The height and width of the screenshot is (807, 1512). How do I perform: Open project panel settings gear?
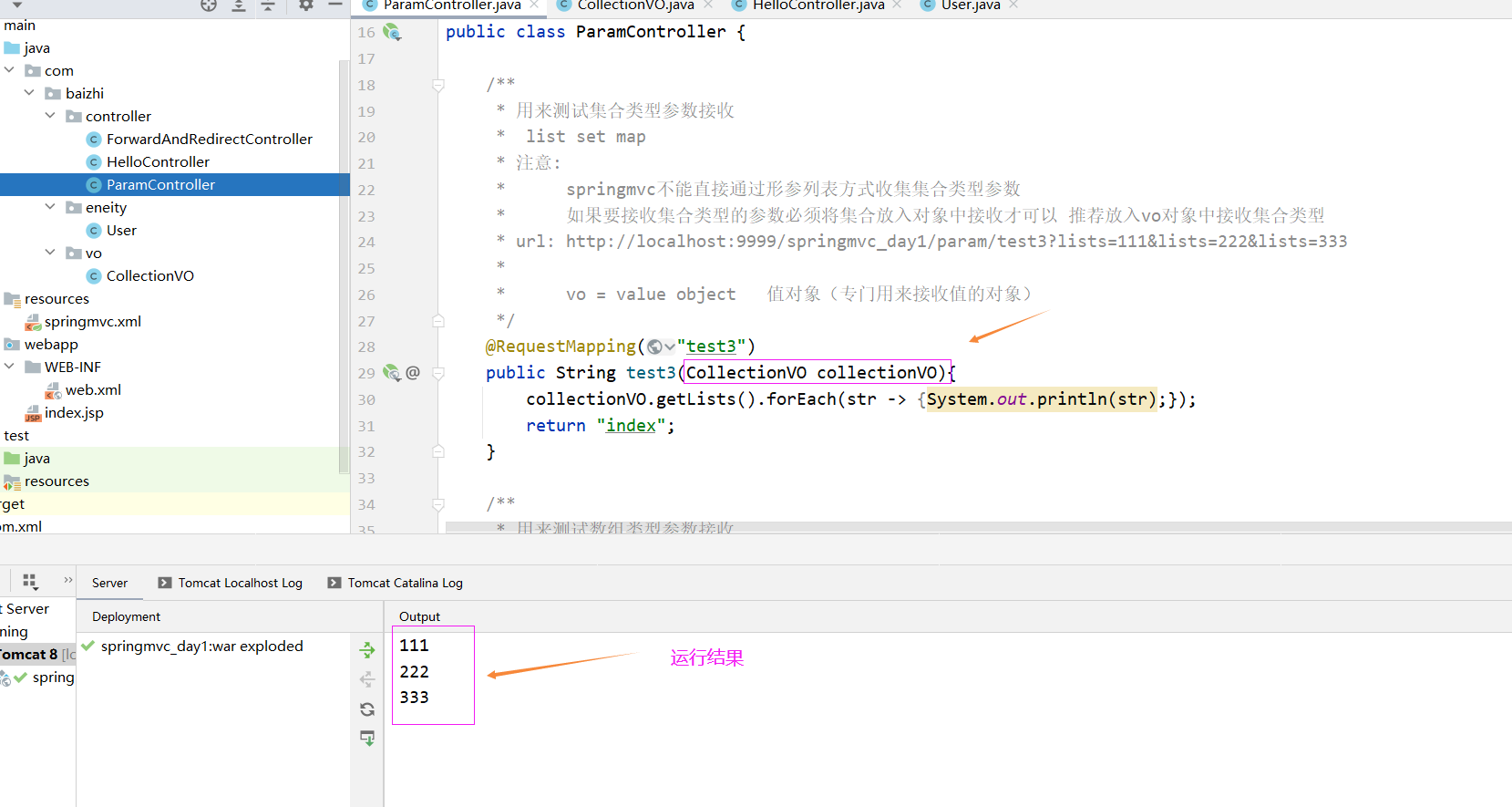tap(306, 5)
